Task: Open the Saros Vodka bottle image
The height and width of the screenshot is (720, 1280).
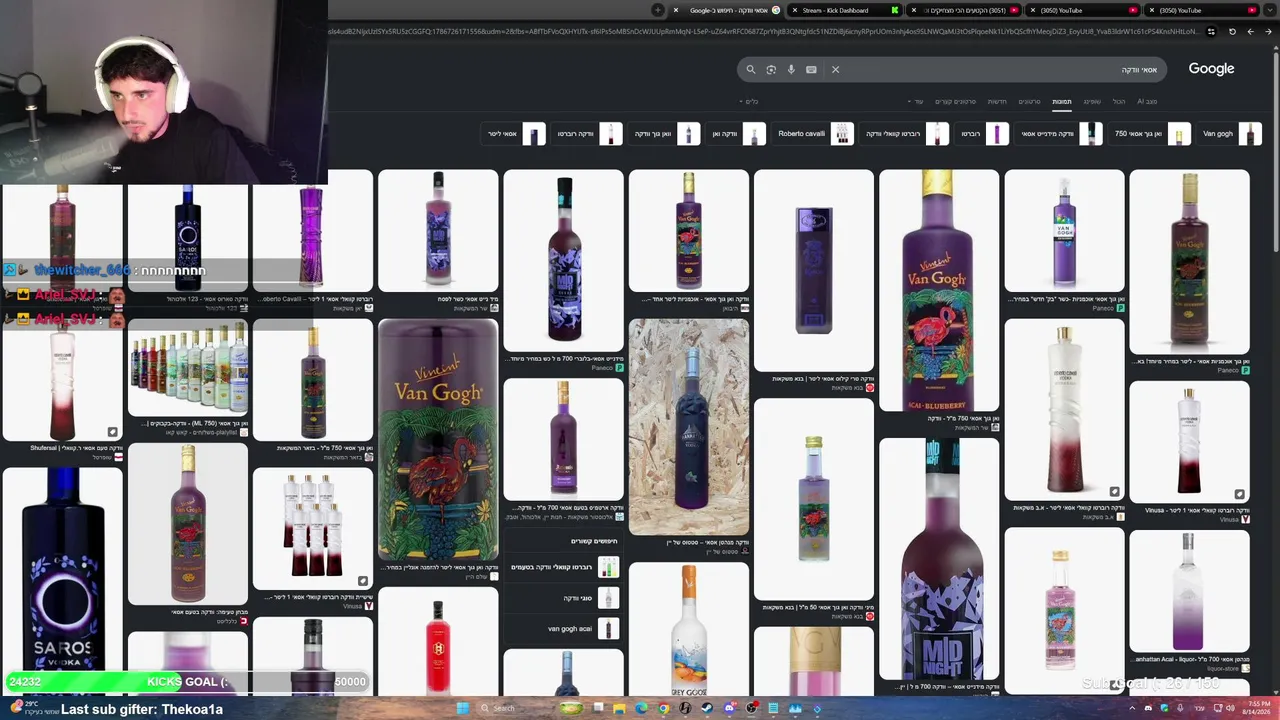Action: tap(62, 575)
